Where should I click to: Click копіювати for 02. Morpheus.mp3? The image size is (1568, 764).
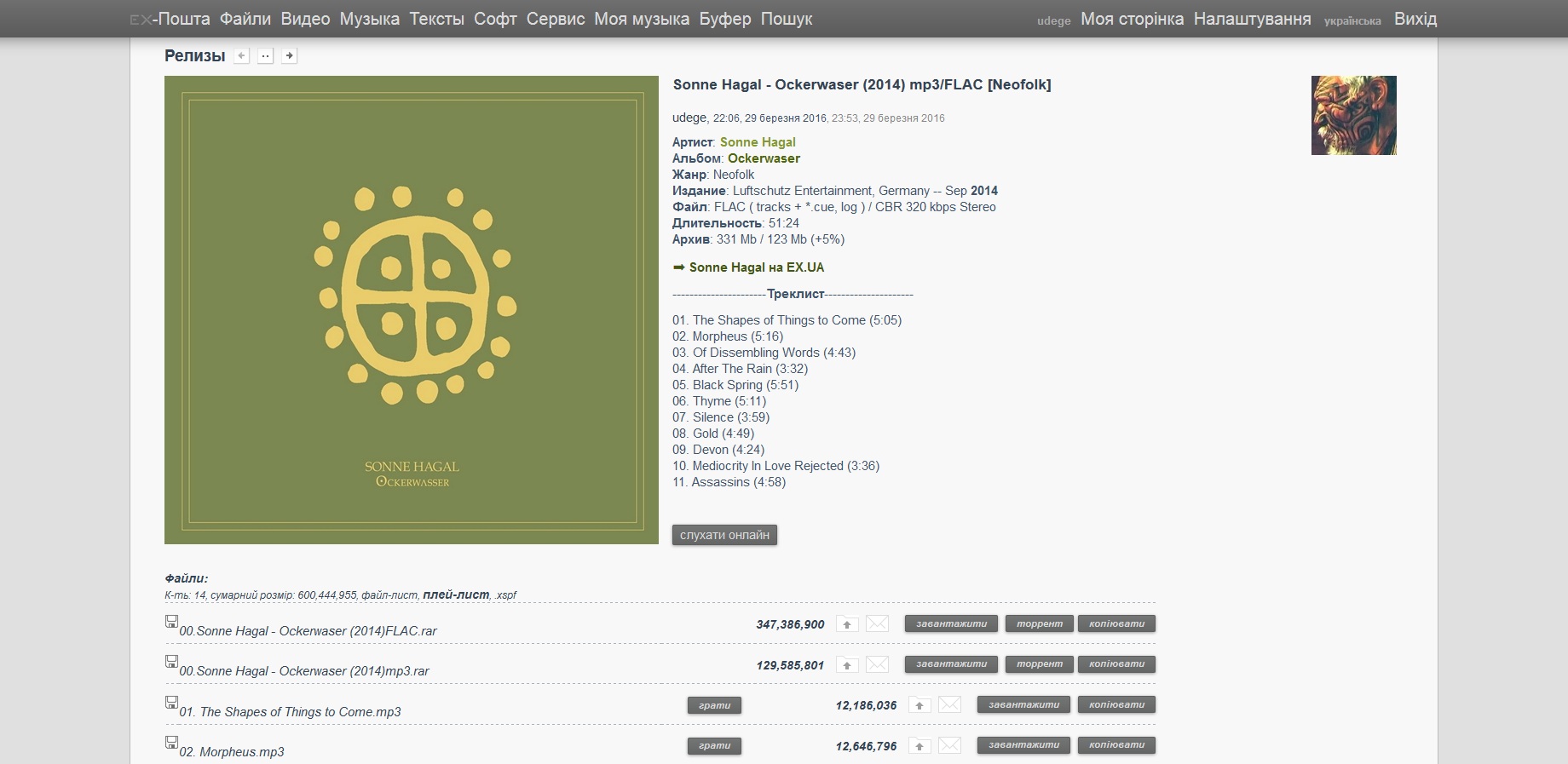[1116, 745]
